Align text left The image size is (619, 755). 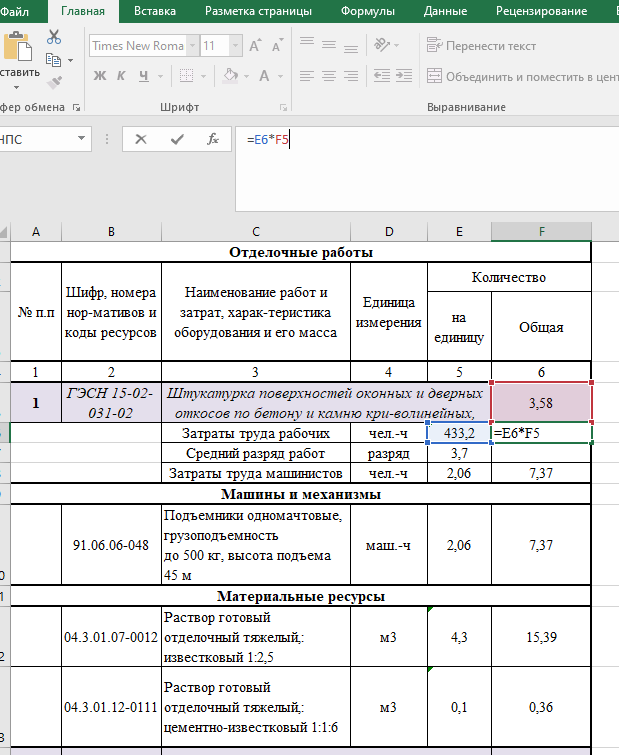[307, 76]
